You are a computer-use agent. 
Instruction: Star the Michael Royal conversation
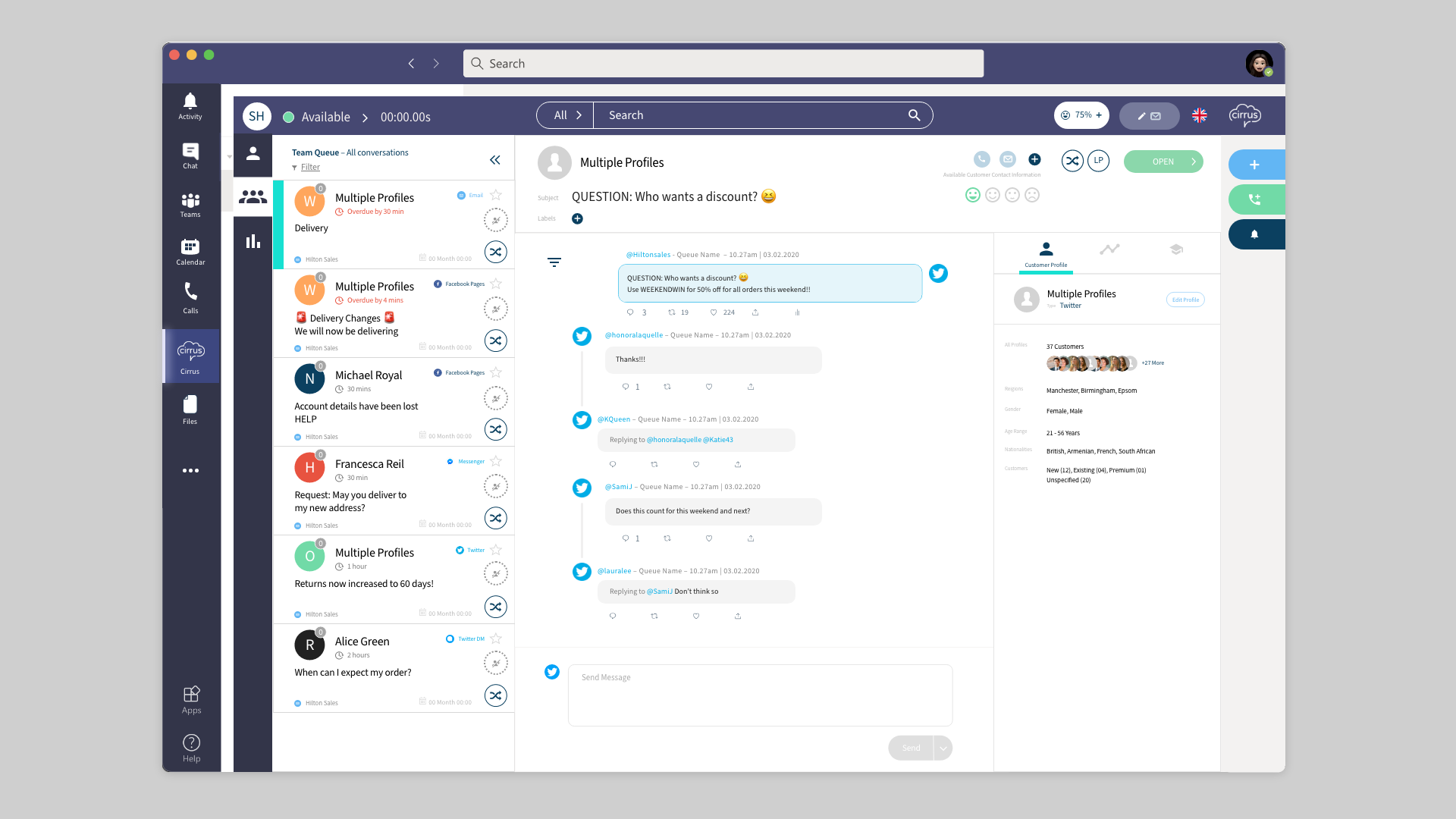point(496,372)
